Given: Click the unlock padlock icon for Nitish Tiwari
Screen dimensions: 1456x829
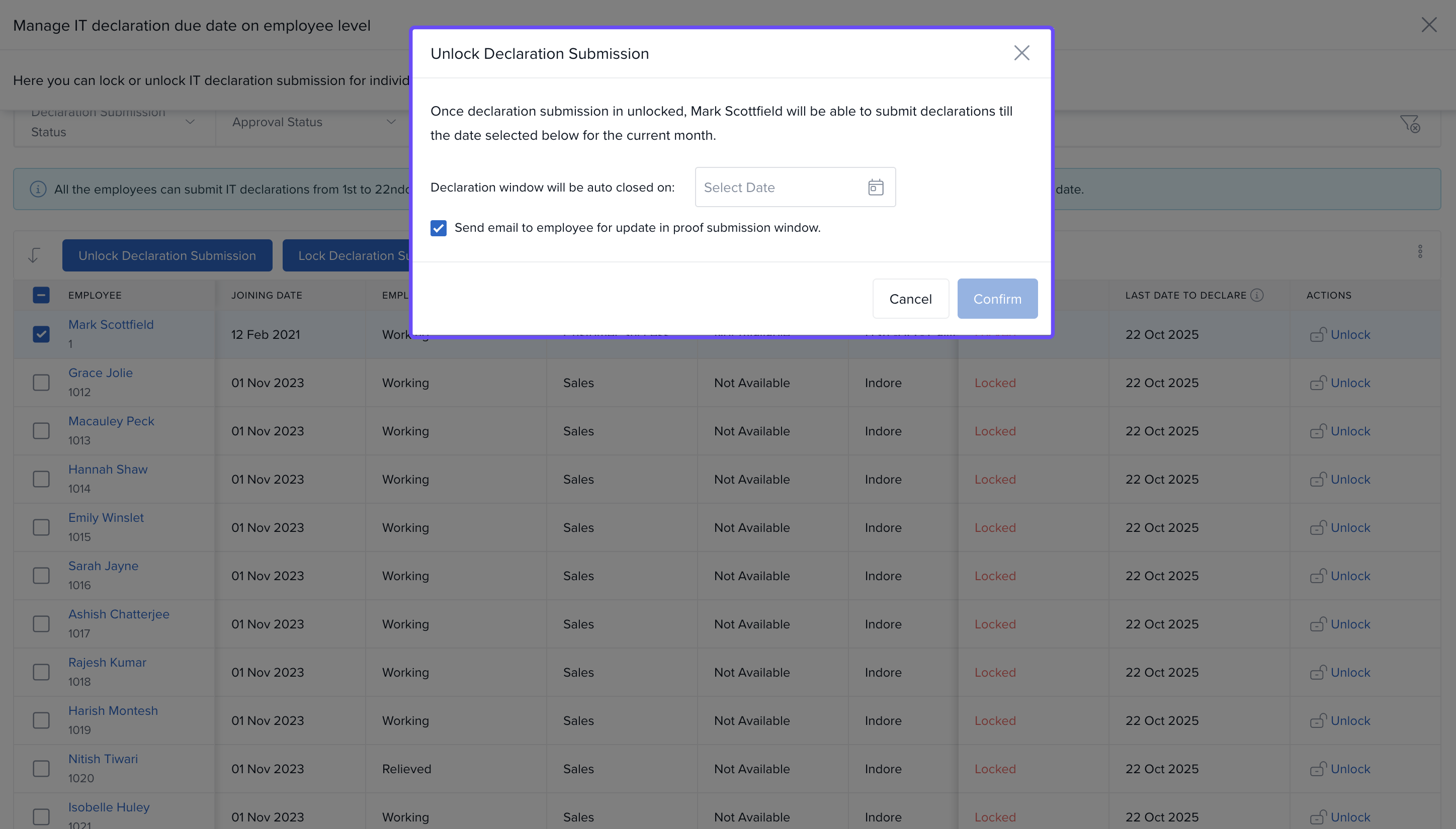Looking at the screenshot, I should pos(1318,769).
